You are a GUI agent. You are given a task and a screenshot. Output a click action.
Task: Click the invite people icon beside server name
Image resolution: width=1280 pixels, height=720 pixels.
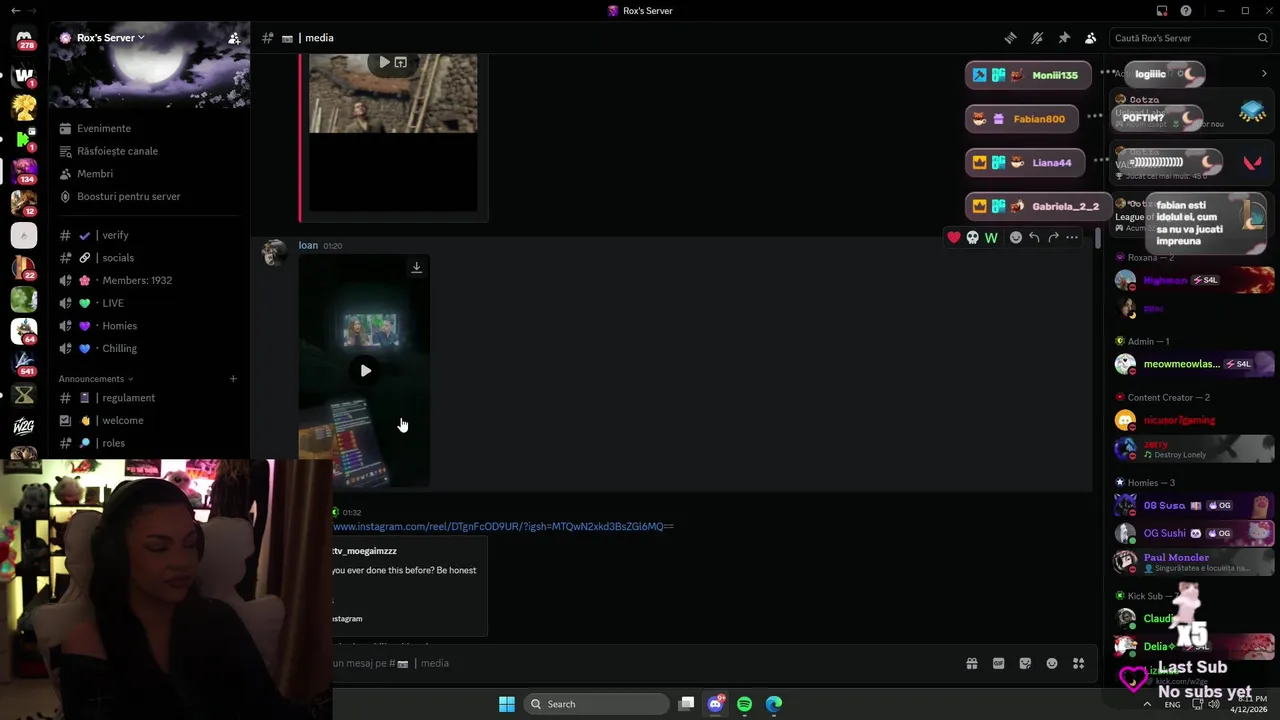(x=233, y=38)
